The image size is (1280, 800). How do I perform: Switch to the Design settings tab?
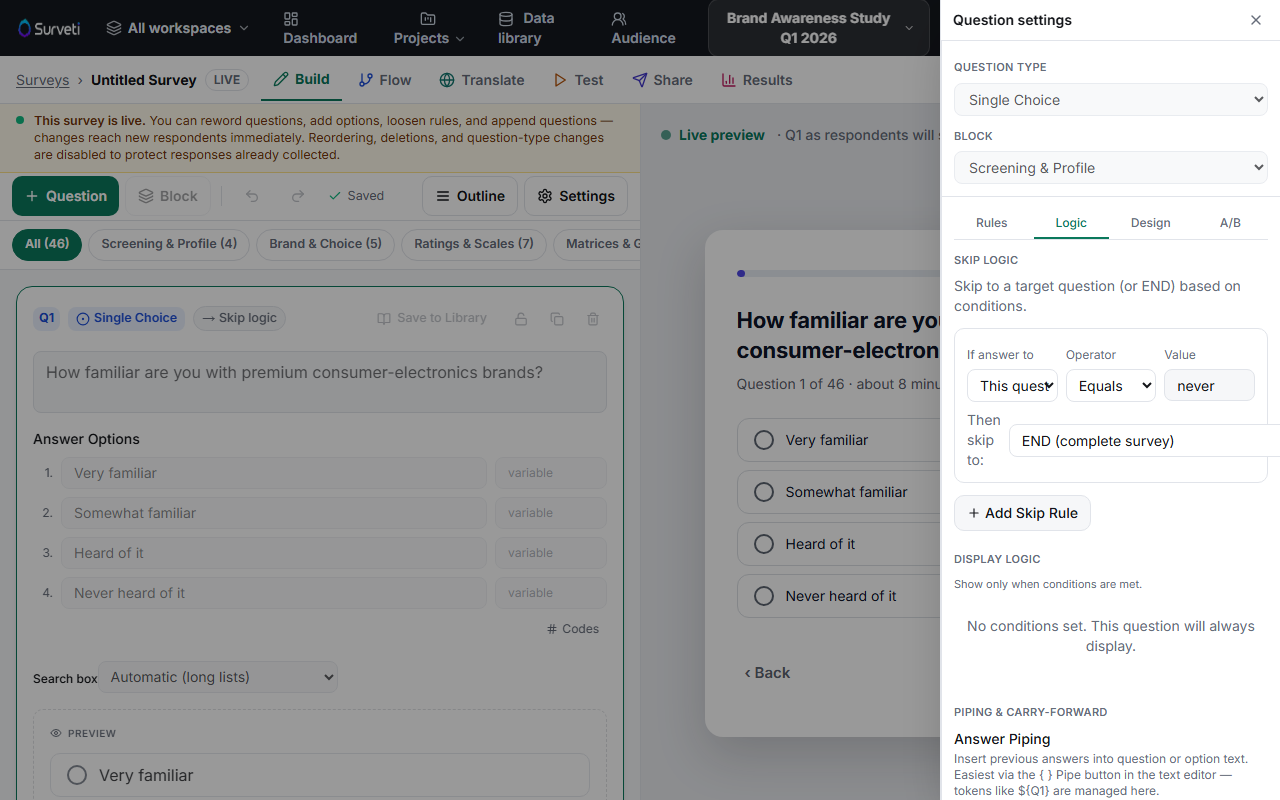[x=1150, y=223]
